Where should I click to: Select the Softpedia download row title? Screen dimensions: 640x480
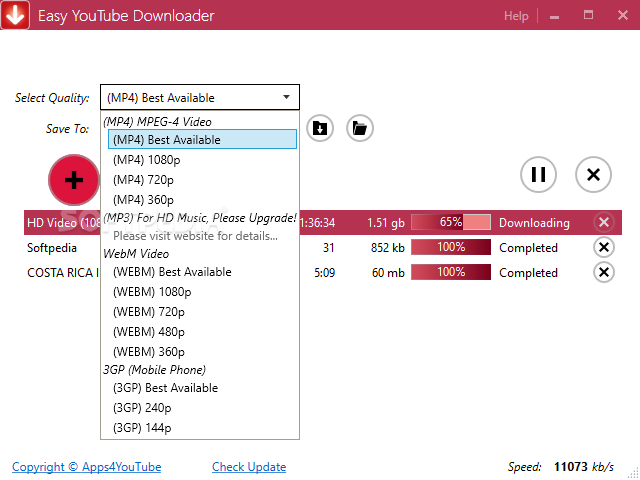(x=52, y=248)
